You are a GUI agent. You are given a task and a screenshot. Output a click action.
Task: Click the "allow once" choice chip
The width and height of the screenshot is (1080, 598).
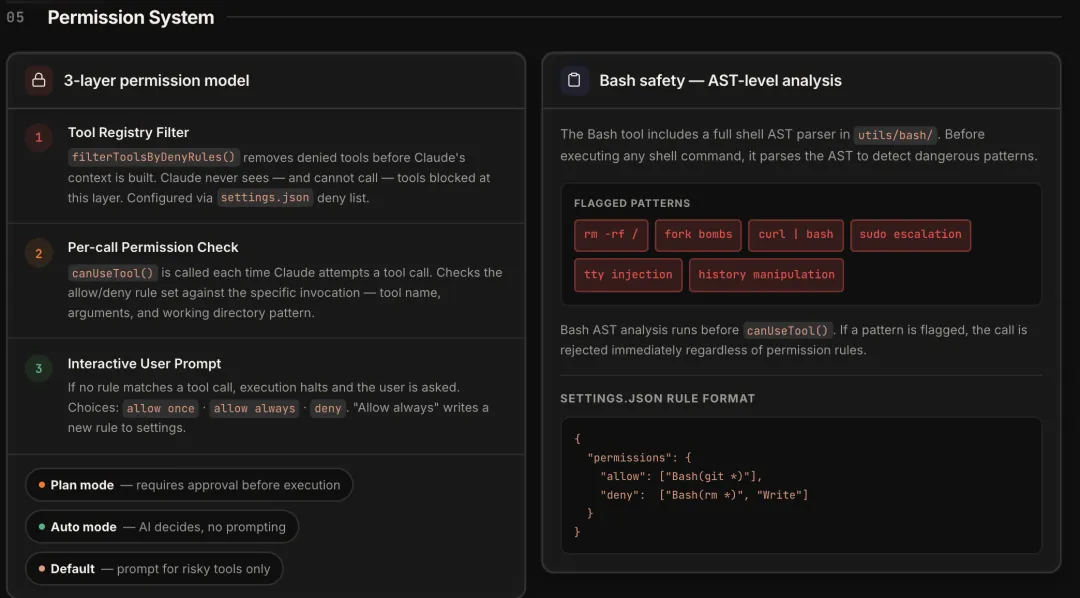tap(160, 408)
